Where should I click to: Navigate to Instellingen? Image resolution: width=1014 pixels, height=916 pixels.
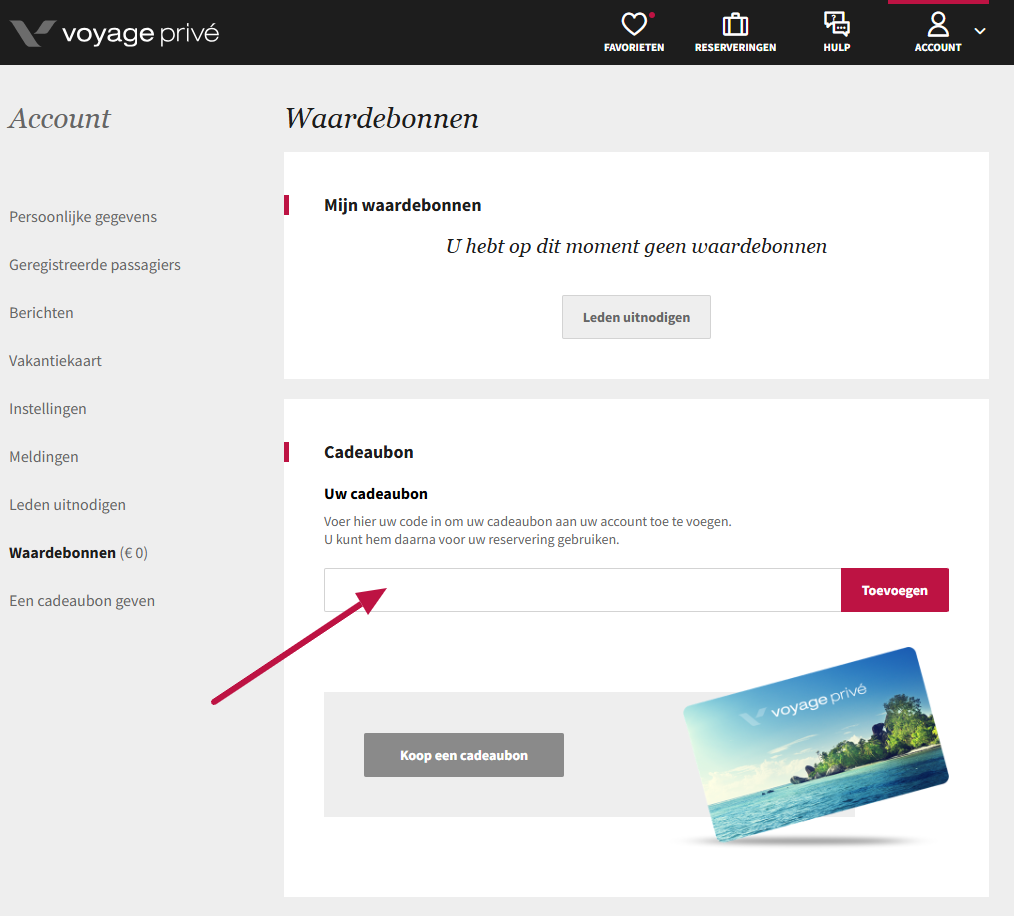[48, 409]
